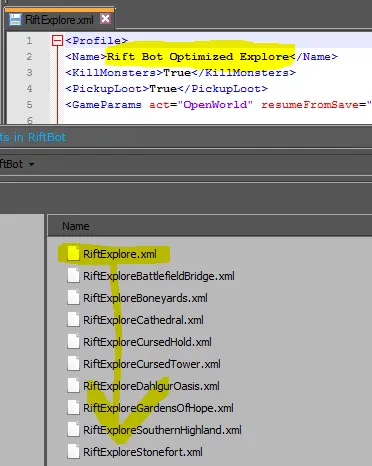Select RiftExploreBattlefieldBridge.xml file
Viewport: 372px width, 466px height.
[159, 276]
